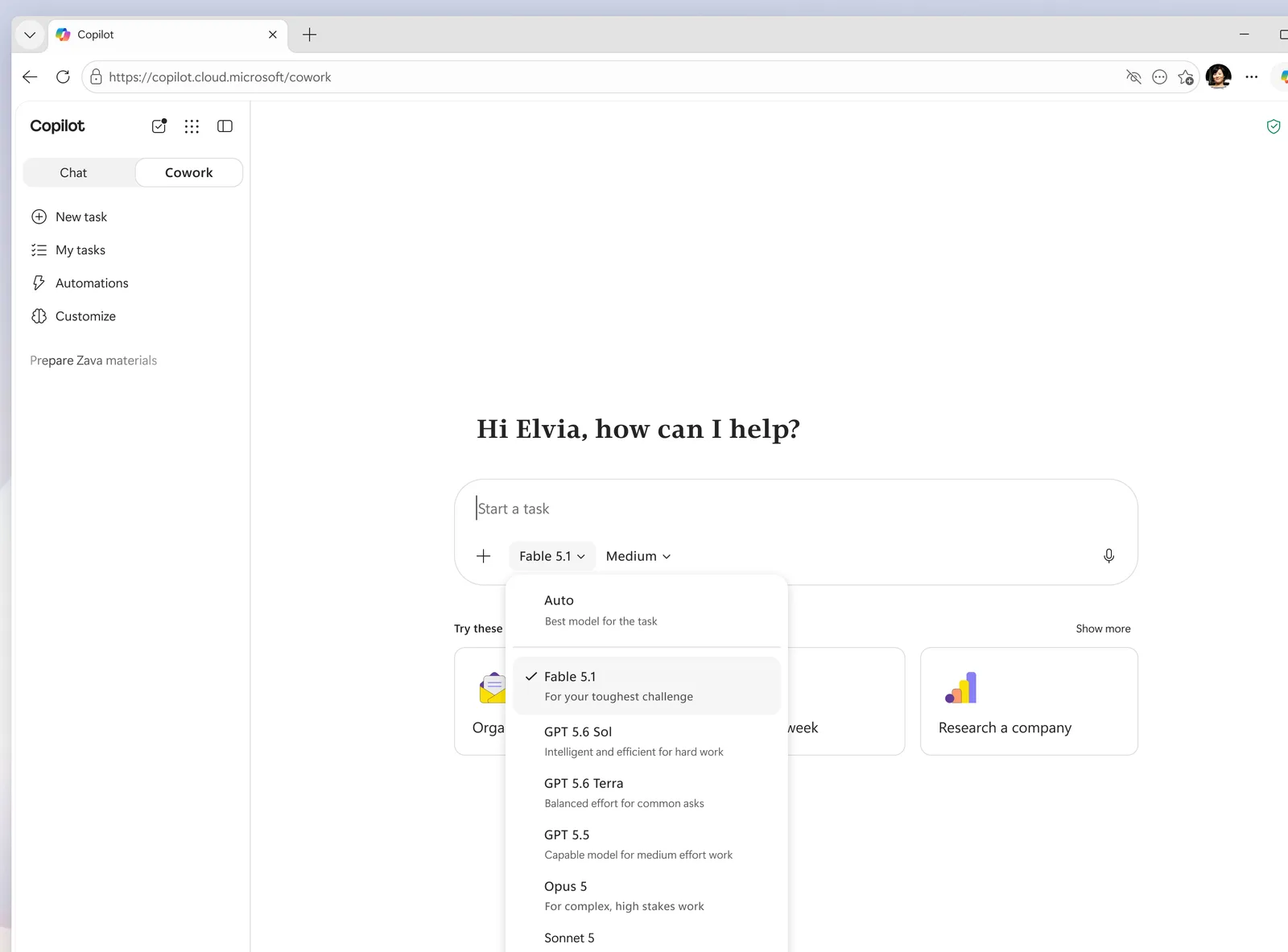
Task: Choose GPT 5.5 model
Action: (646, 844)
